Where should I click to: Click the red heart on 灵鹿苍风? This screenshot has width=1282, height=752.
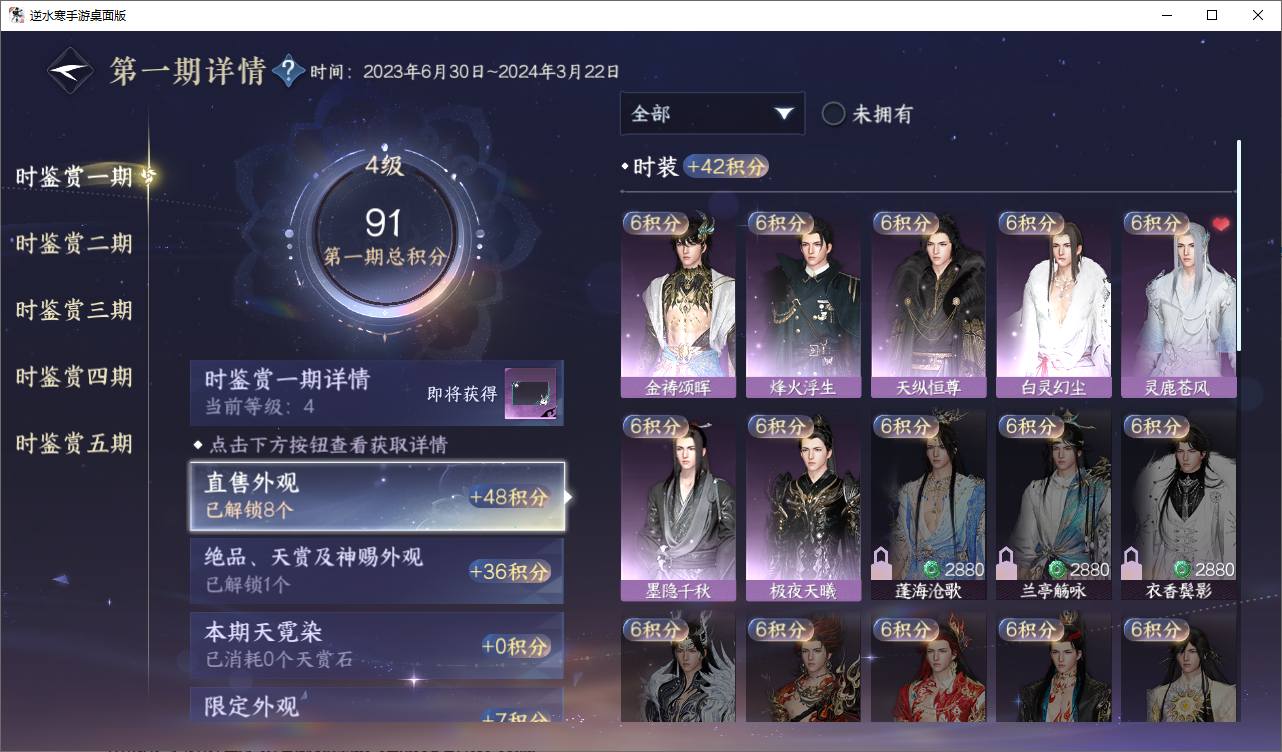point(1220,224)
